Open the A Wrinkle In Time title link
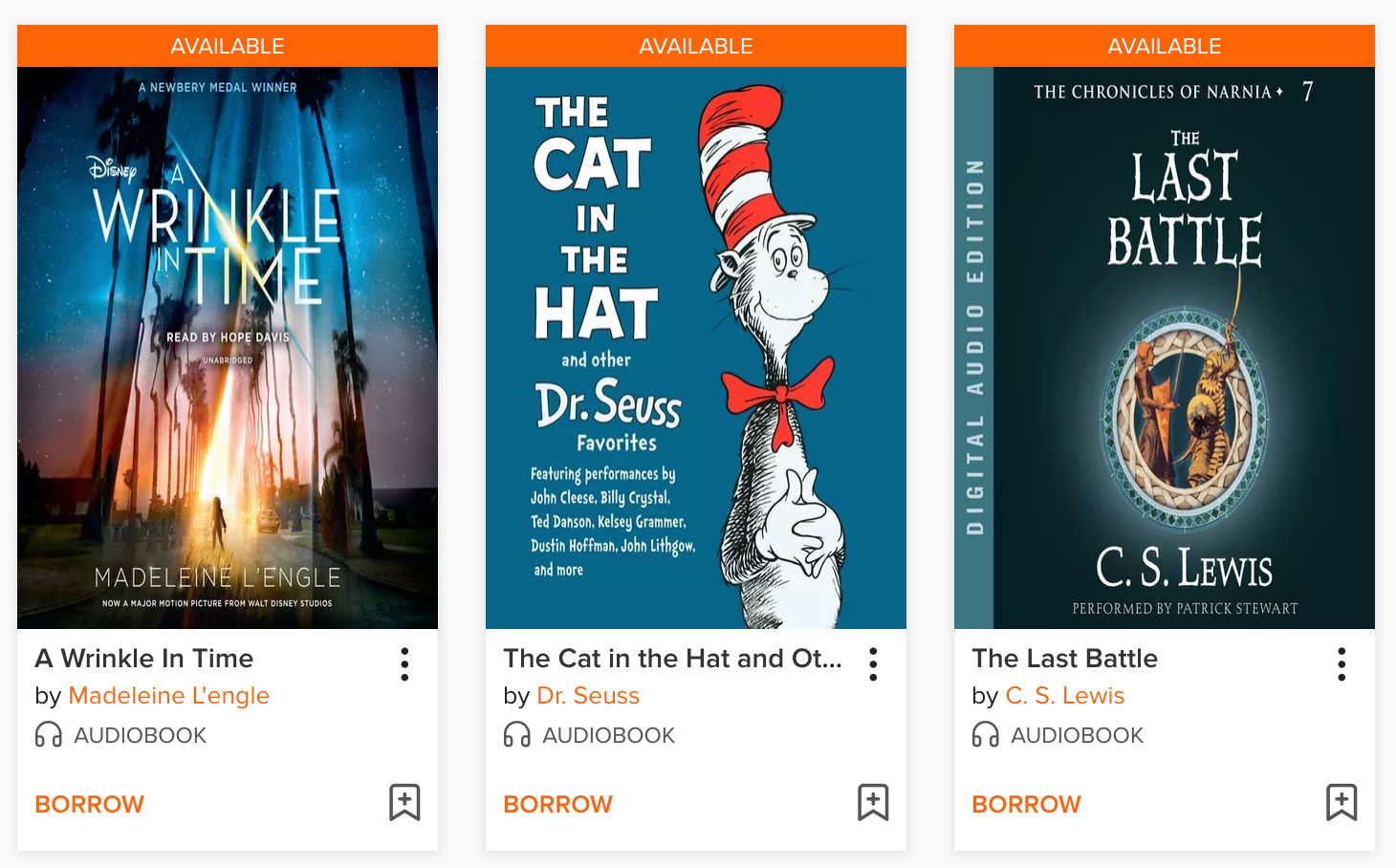 pyautogui.click(x=144, y=658)
